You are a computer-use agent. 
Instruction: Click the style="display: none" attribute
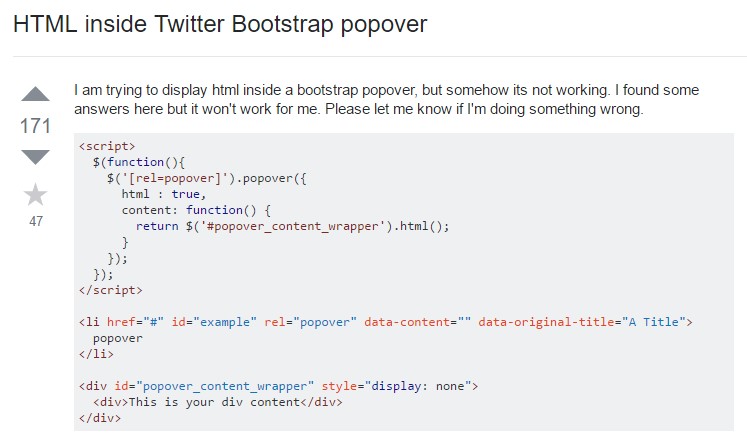pyautogui.click(x=396, y=386)
